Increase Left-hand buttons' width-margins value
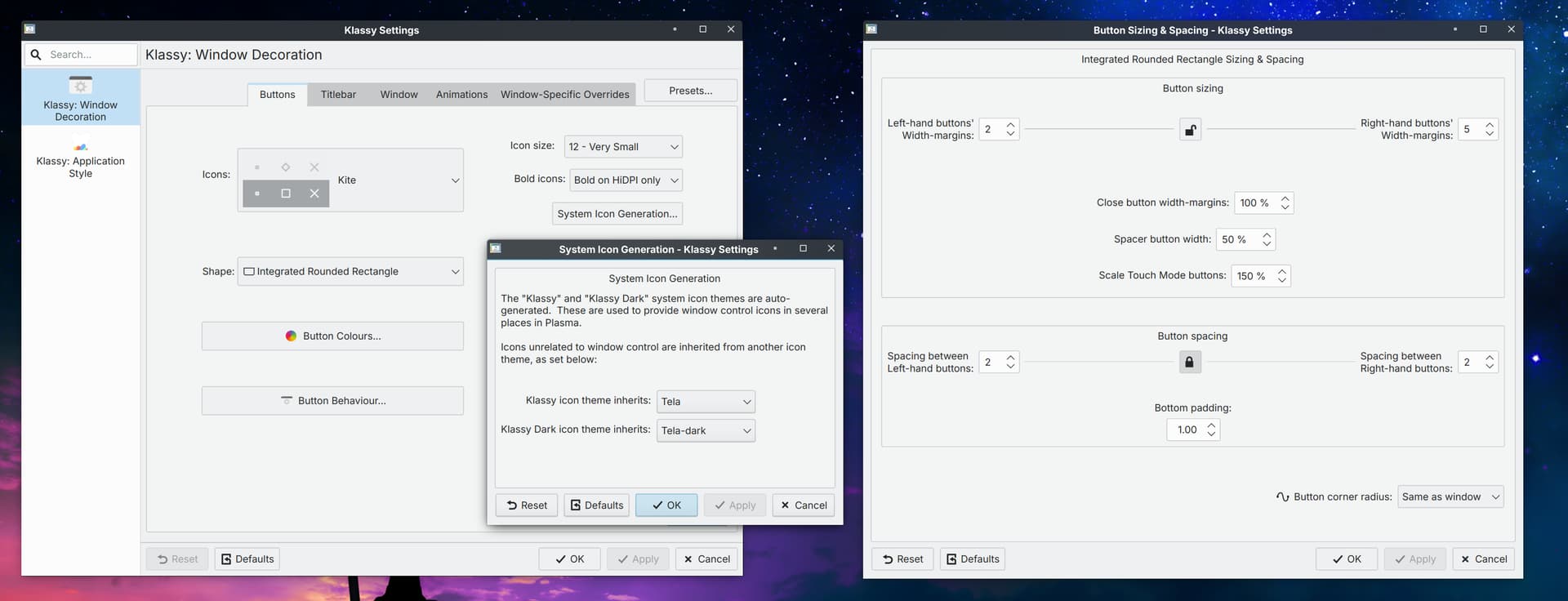The height and width of the screenshot is (601, 1568). click(1011, 125)
